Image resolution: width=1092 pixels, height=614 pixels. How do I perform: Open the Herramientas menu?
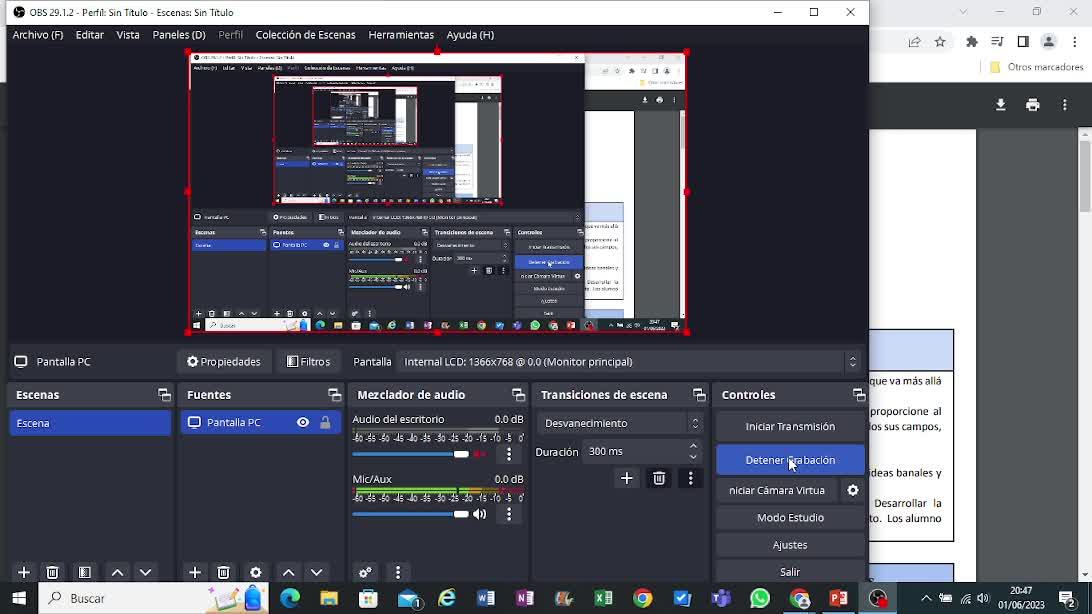pos(400,35)
